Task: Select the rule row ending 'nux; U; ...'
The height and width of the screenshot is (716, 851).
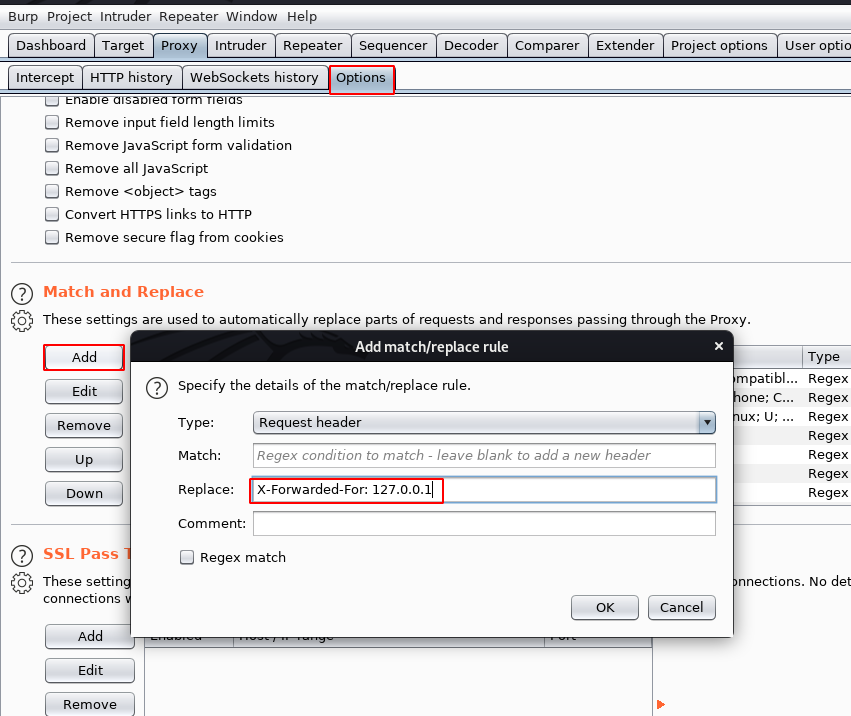Action: [792, 416]
